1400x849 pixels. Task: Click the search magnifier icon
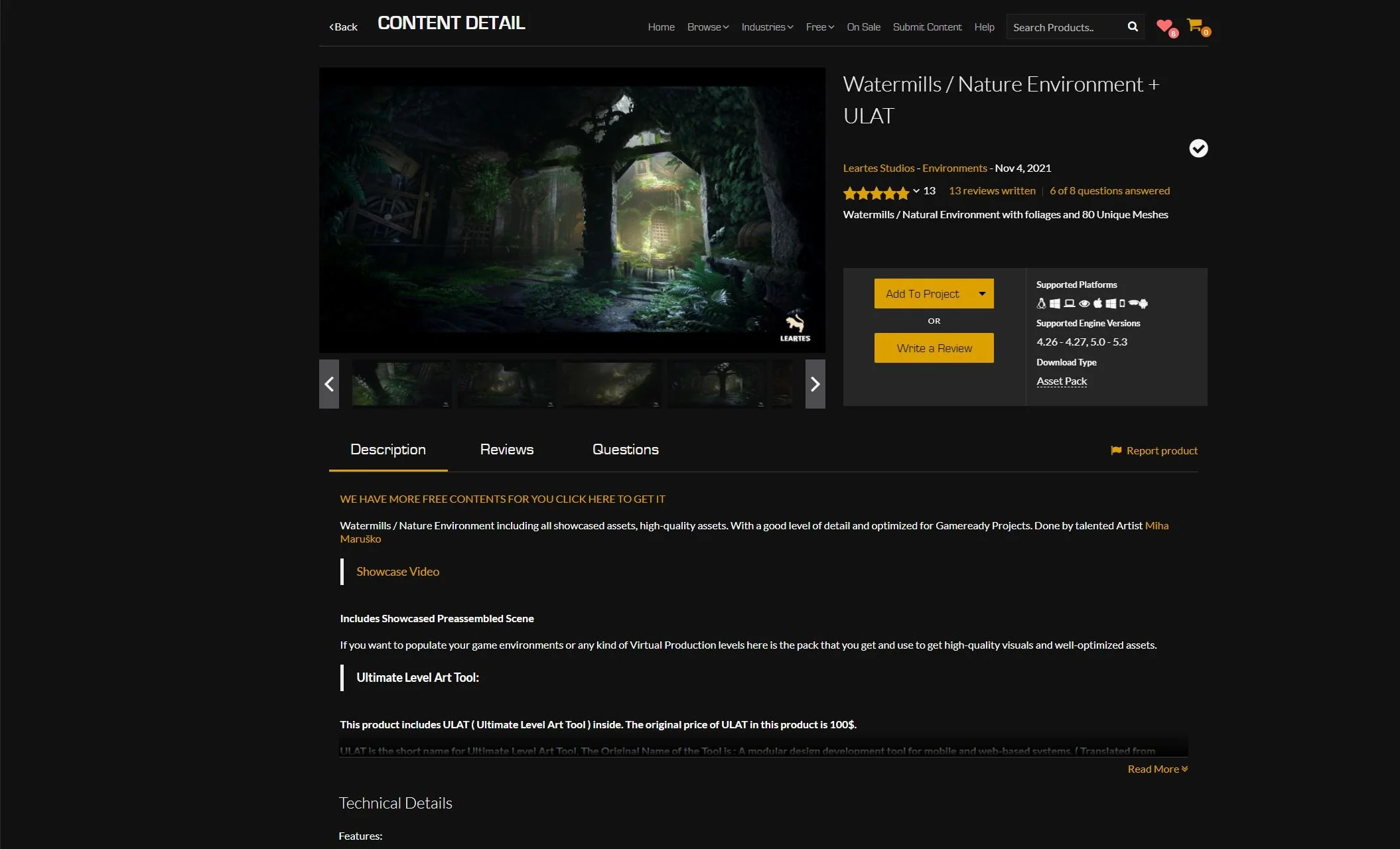coord(1133,27)
